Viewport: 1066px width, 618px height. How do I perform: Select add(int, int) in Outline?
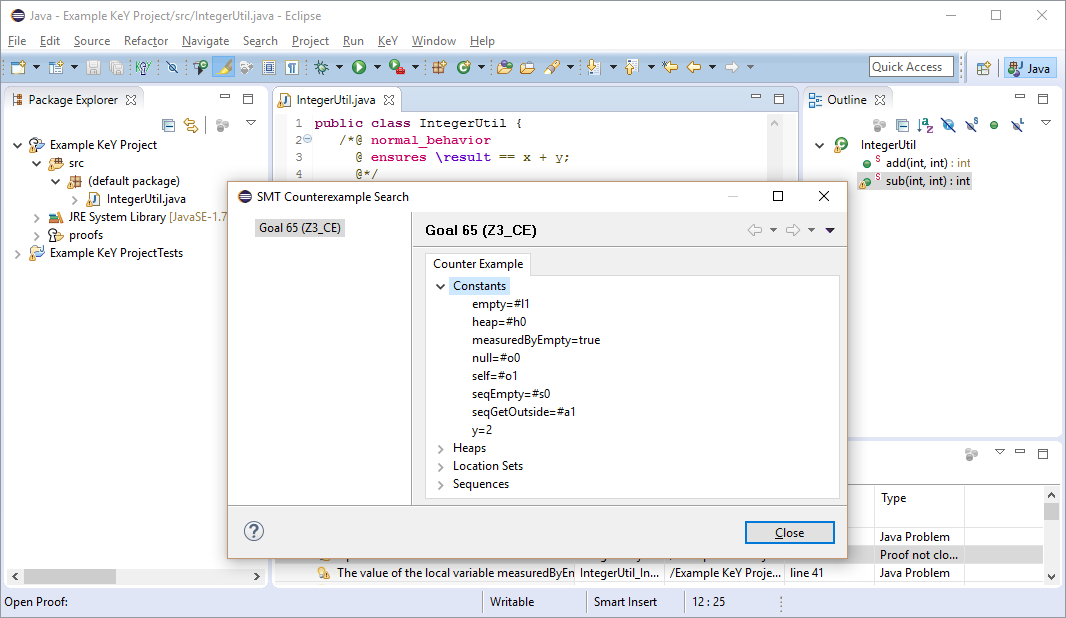tap(928, 163)
